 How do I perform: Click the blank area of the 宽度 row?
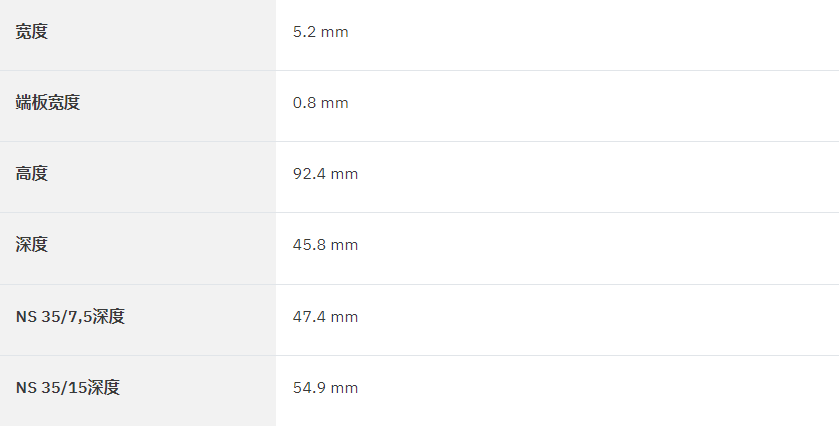click(594, 35)
